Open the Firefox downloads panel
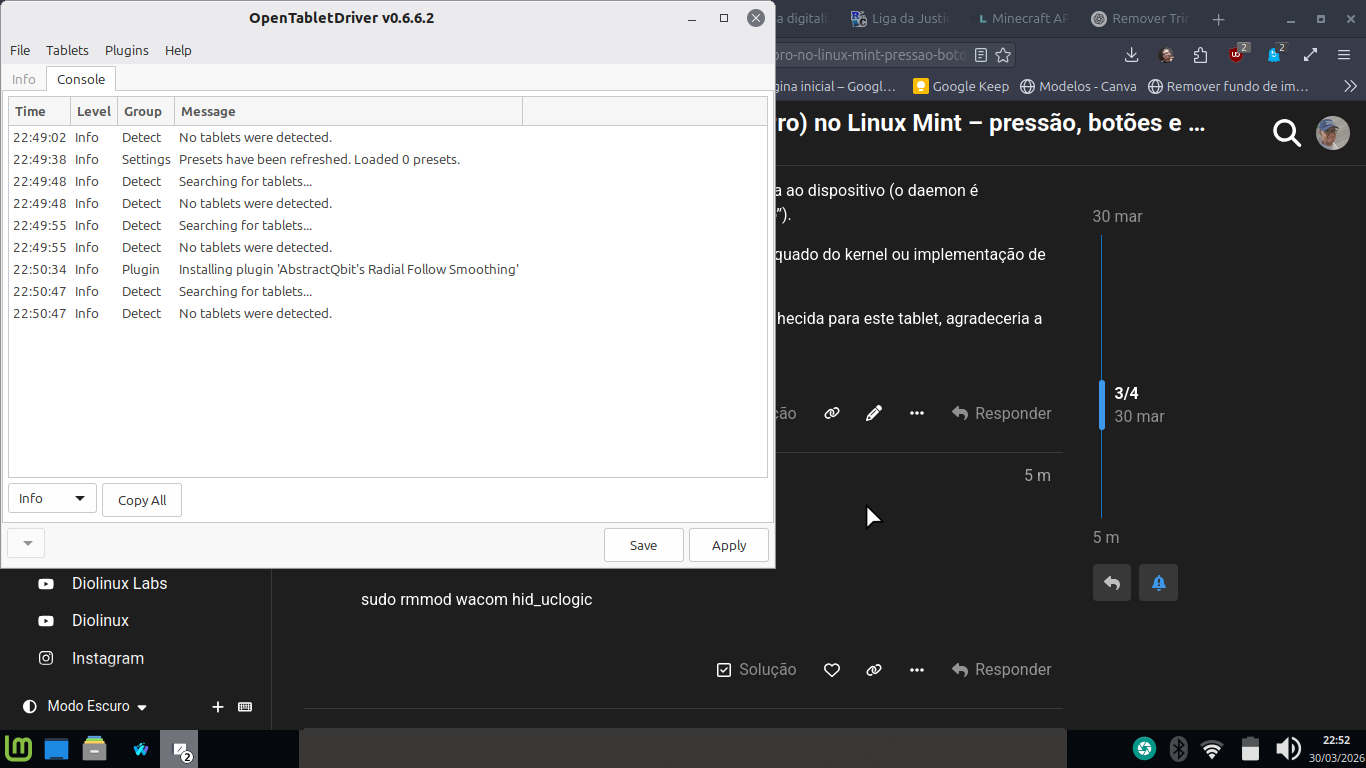The width and height of the screenshot is (1366, 768). (x=1132, y=55)
